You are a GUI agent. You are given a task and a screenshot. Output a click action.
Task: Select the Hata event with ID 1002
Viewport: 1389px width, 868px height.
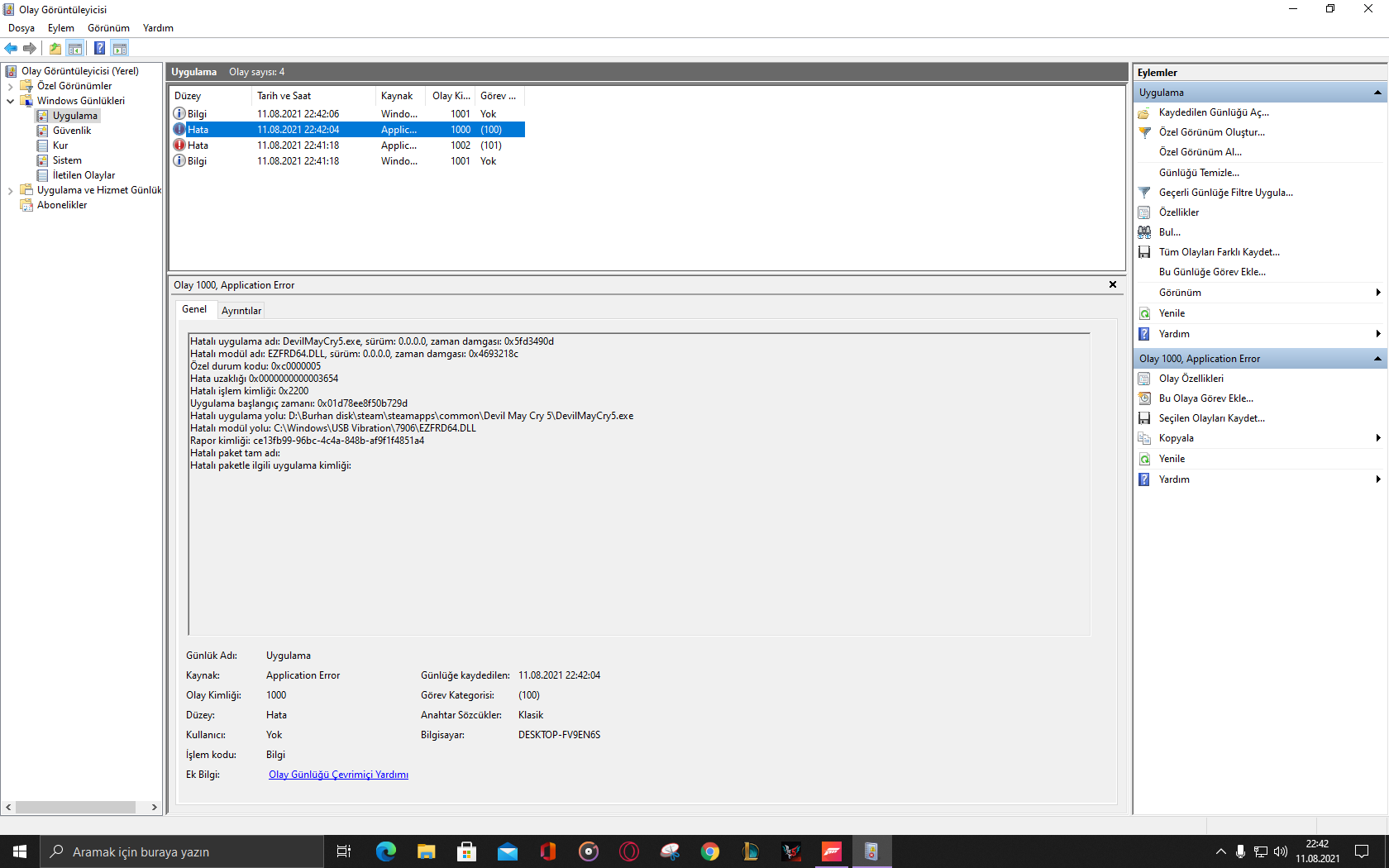point(347,145)
